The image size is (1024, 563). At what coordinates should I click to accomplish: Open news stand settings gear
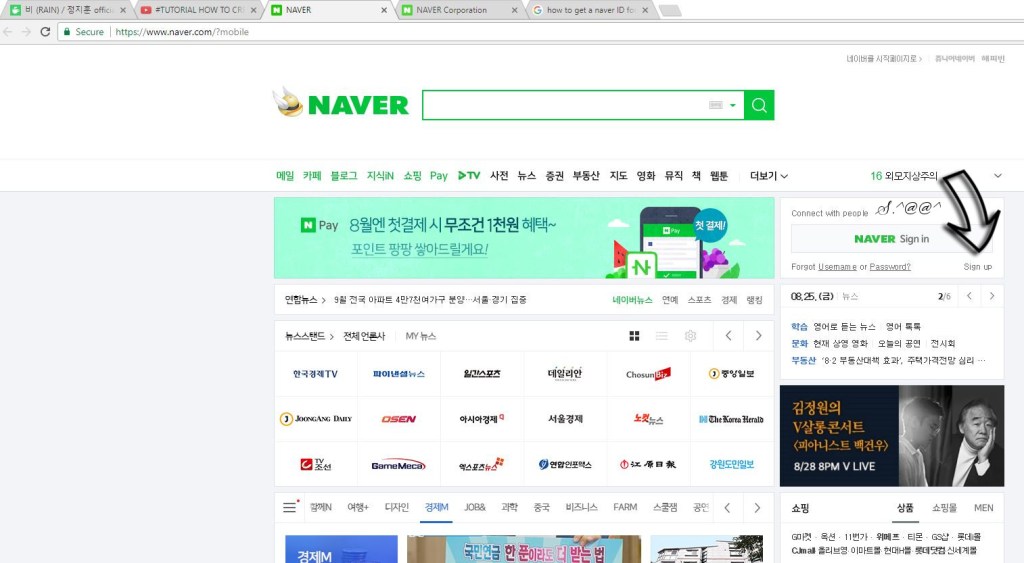[x=690, y=336]
